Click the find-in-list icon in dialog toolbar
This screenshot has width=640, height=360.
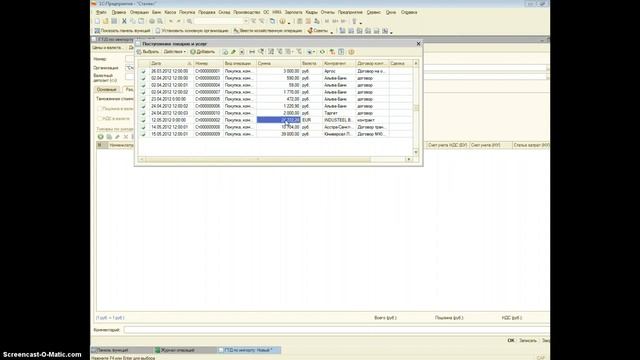point(261,52)
